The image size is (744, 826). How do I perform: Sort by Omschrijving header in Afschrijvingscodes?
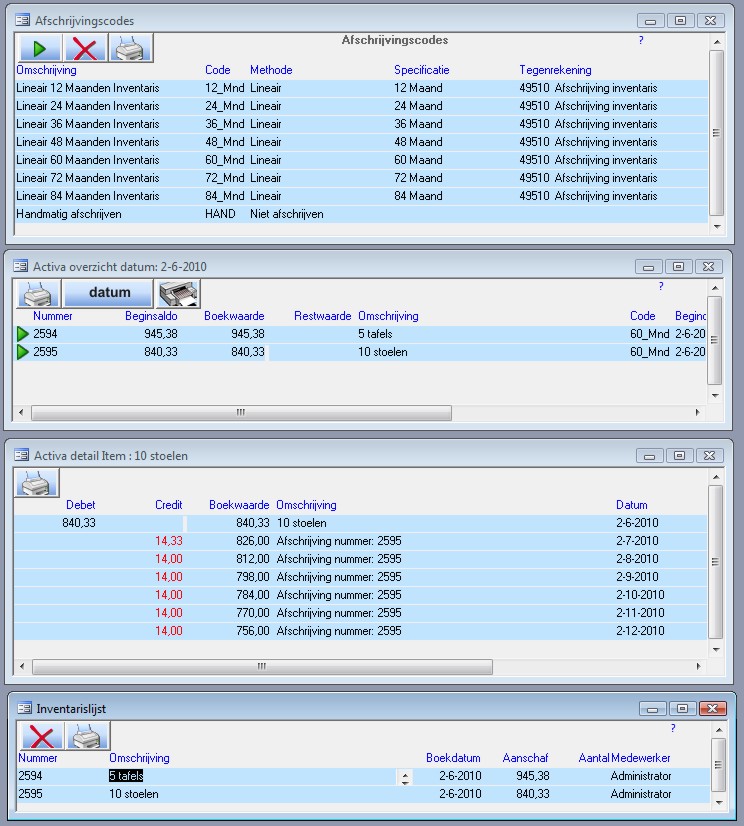[46, 70]
